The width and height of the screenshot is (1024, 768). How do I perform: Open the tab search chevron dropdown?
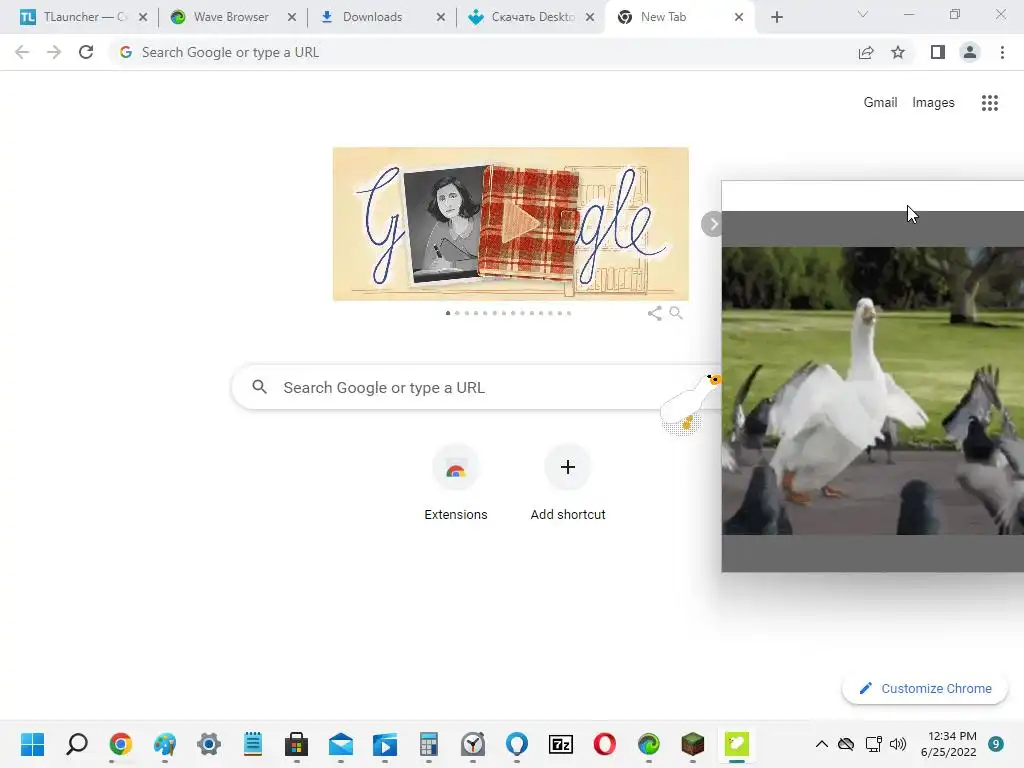pos(863,14)
